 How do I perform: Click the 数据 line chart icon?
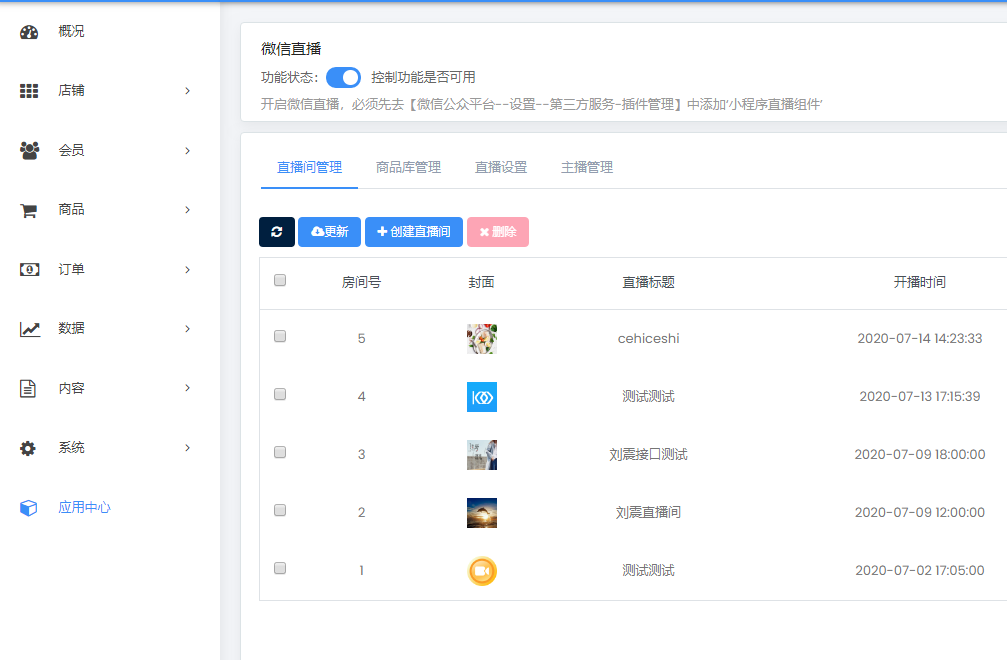(x=29, y=329)
